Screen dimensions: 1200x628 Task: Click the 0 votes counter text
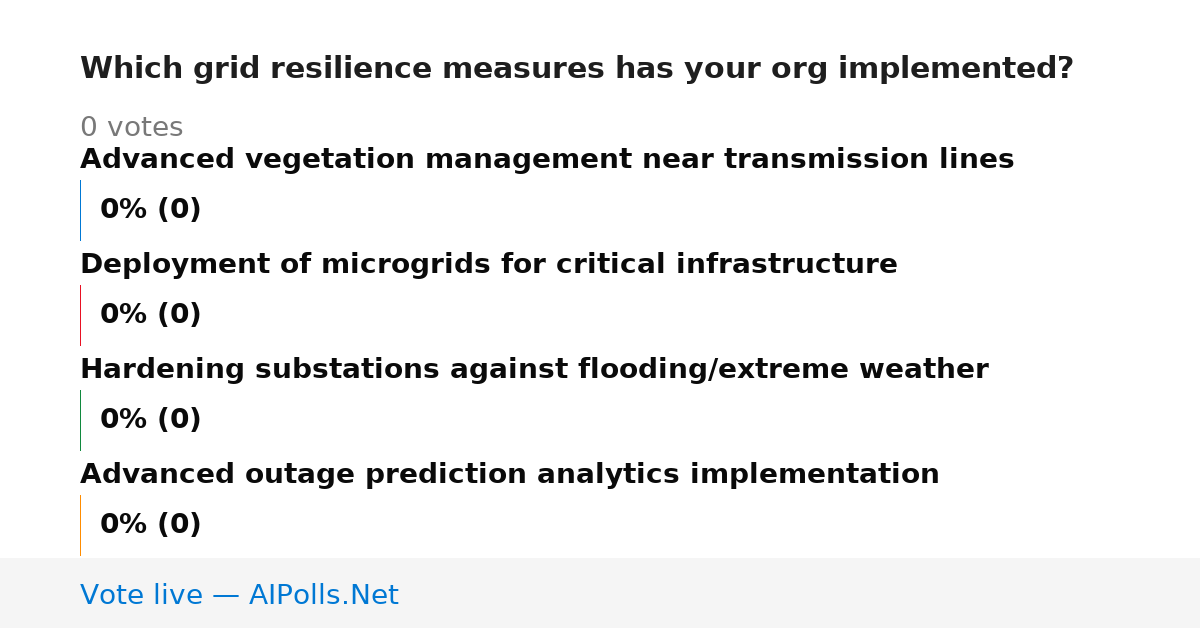131,128
